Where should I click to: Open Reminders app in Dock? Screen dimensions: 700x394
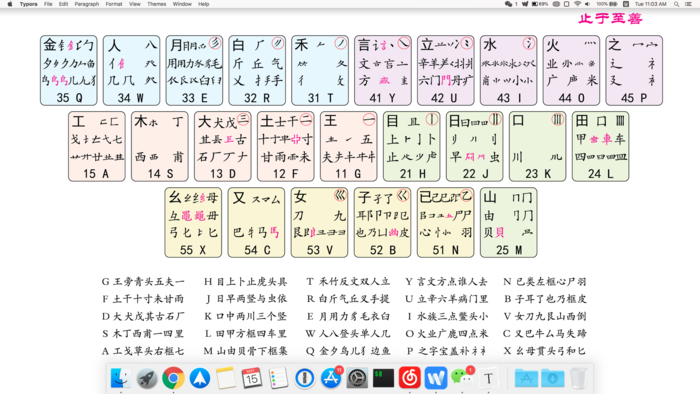click(x=278, y=378)
